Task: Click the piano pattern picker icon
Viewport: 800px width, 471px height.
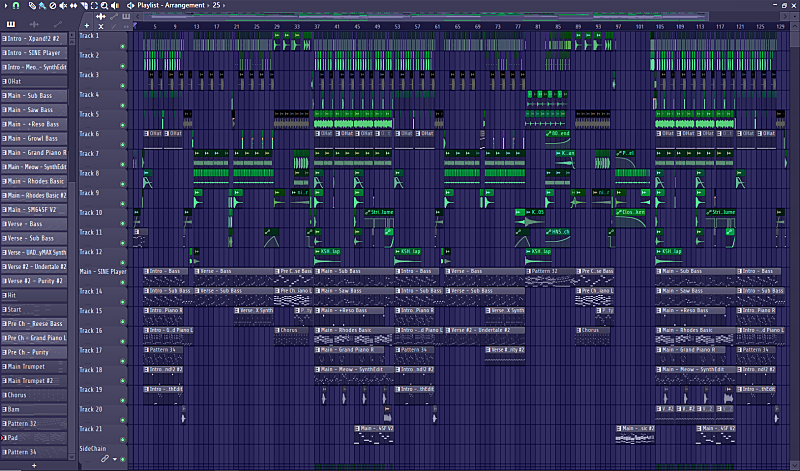Action: pos(12,24)
